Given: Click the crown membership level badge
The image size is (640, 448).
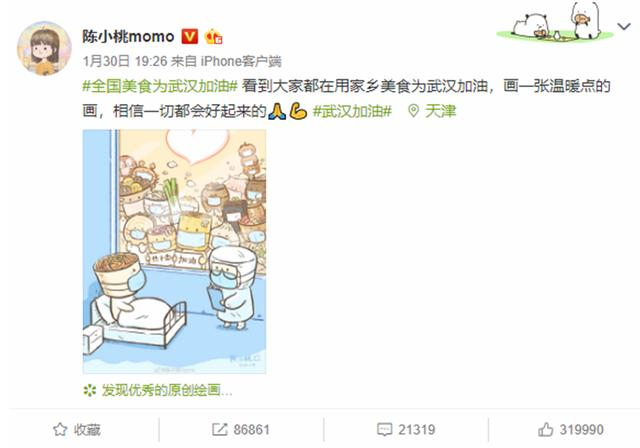Looking at the screenshot, I should tap(213, 37).
